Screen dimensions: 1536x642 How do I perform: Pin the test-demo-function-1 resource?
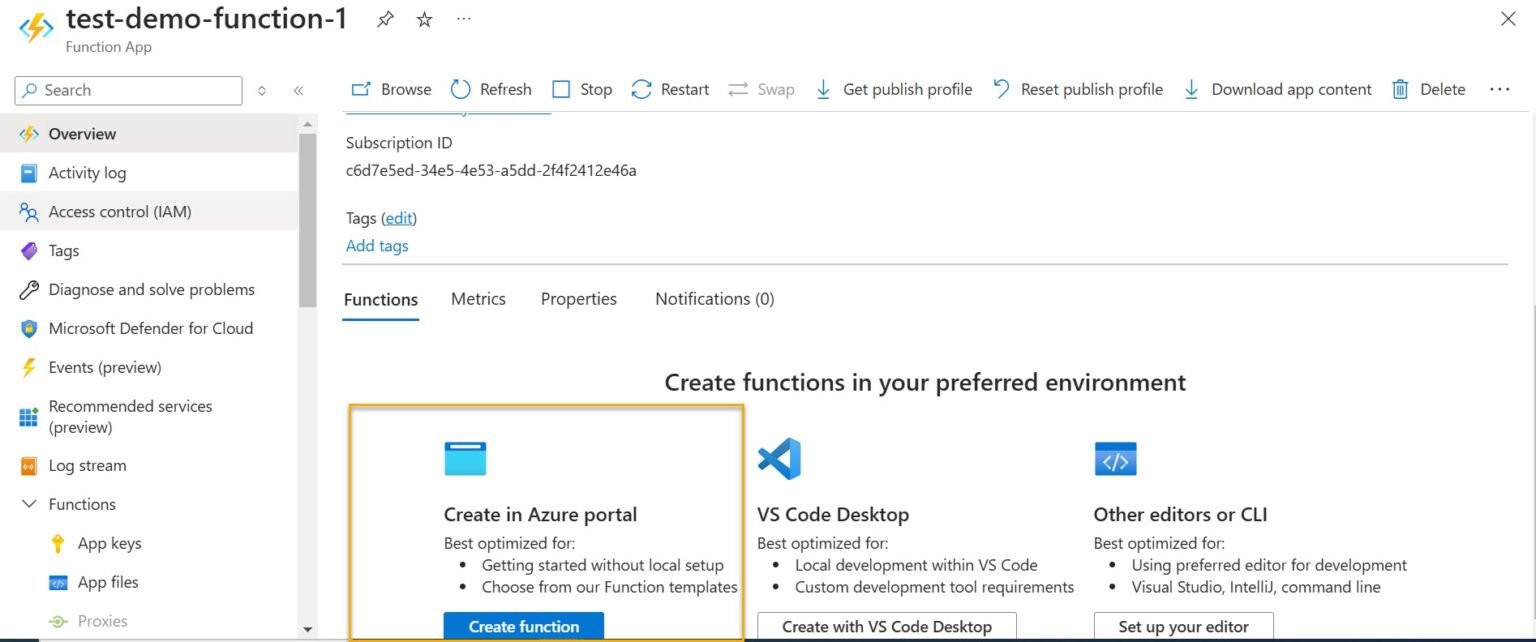[385, 19]
